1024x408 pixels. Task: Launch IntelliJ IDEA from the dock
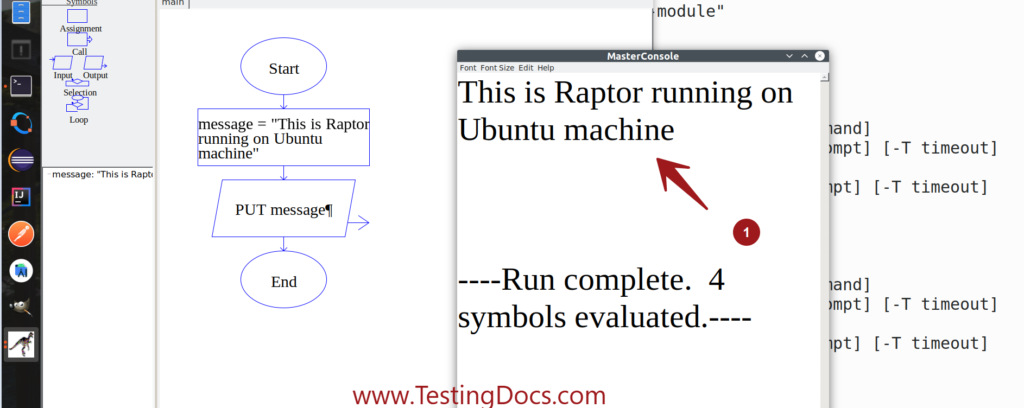pyautogui.click(x=21, y=196)
